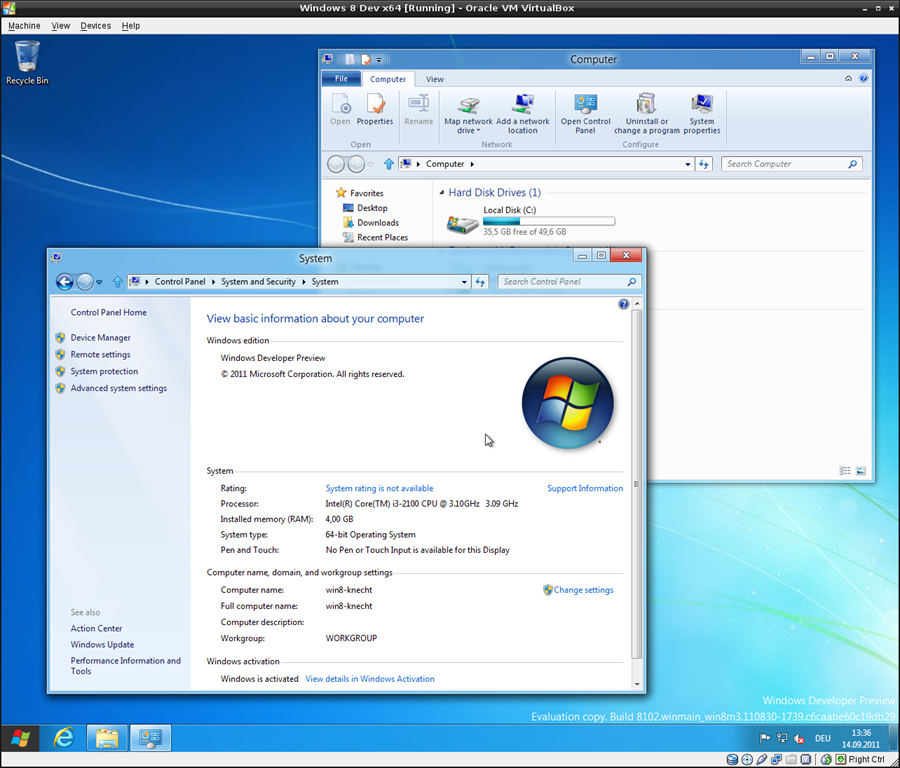Viewport: 900px width, 768px height.
Task: Open the VirtualBox Devices menu
Action: [95, 26]
